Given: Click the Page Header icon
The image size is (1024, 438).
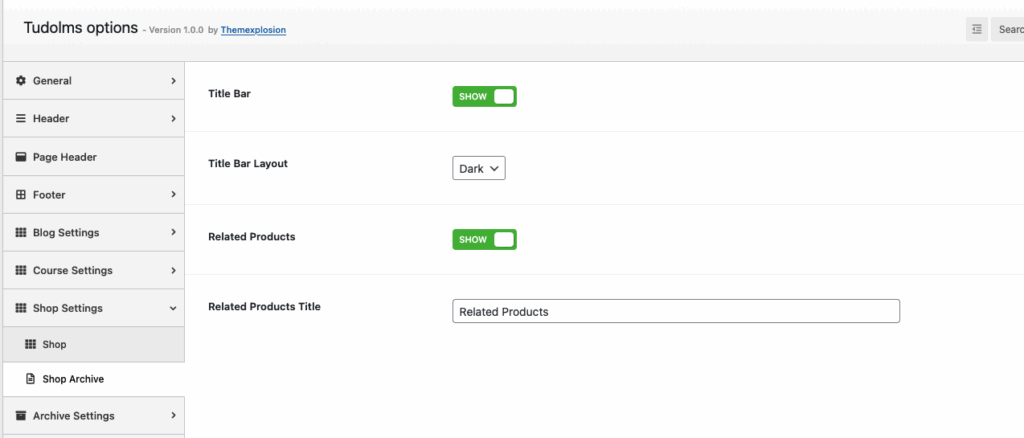Looking at the screenshot, I should click(21, 157).
